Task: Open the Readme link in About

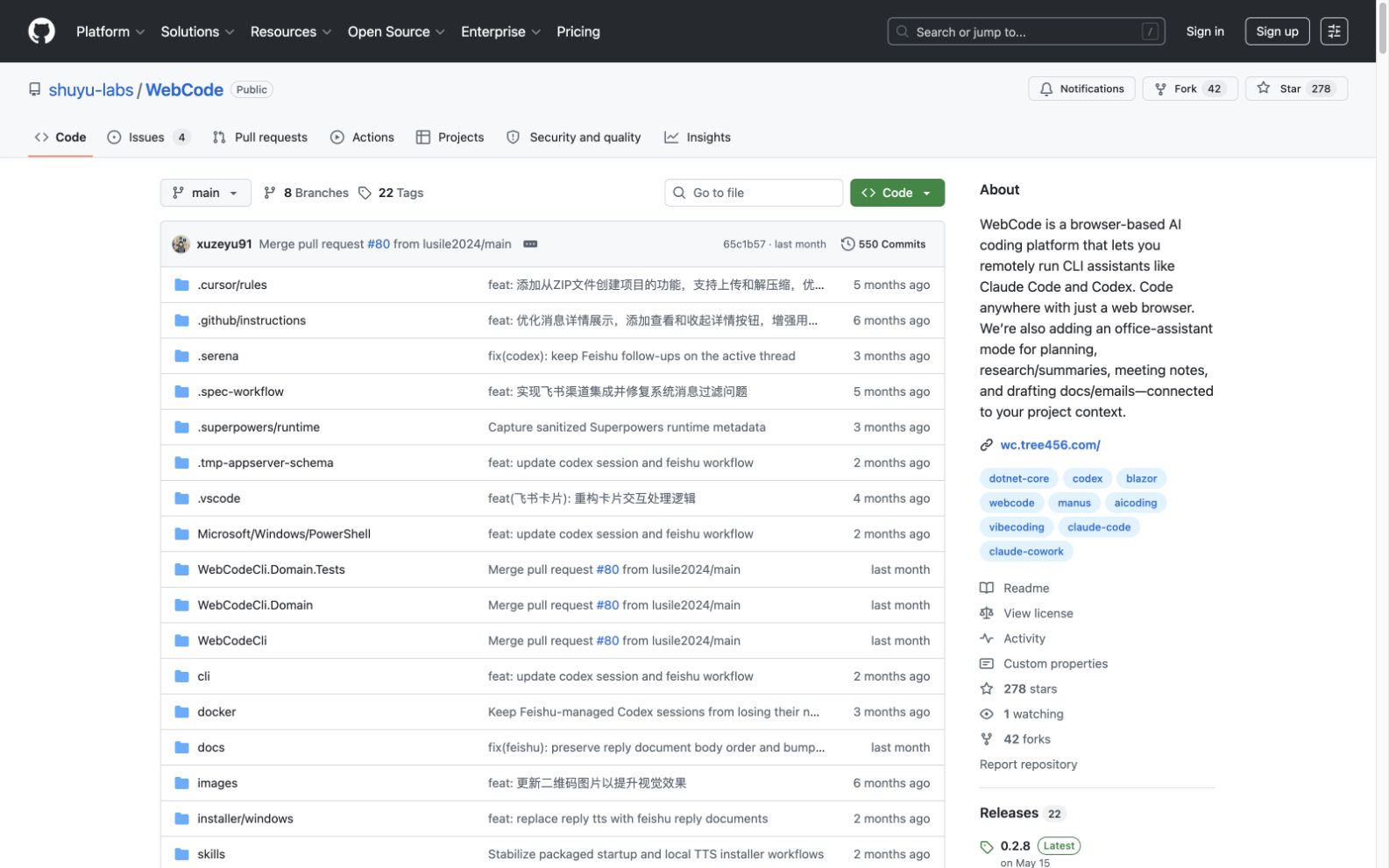Action: tap(1014, 589)
